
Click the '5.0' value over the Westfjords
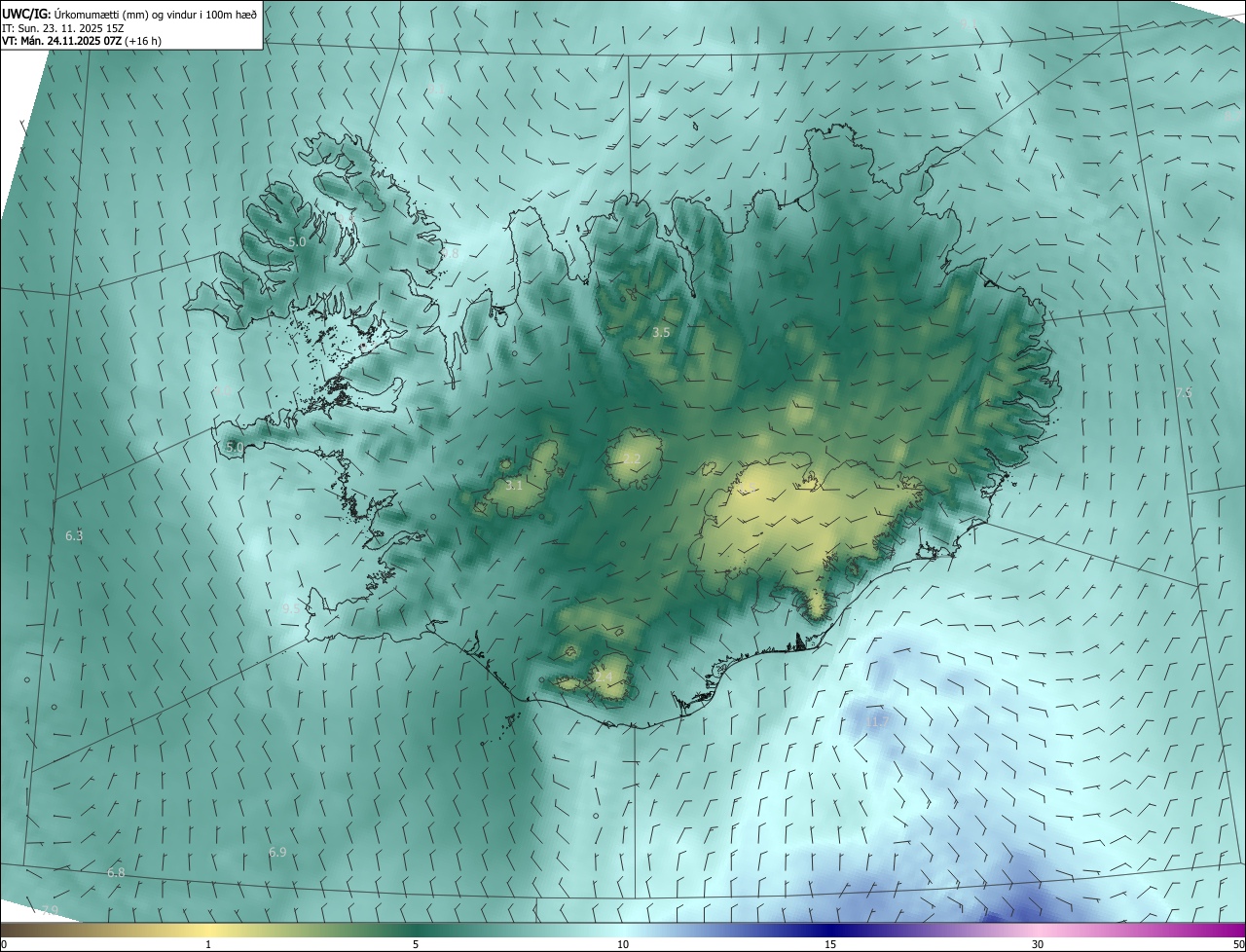click(x=297, y=241)
